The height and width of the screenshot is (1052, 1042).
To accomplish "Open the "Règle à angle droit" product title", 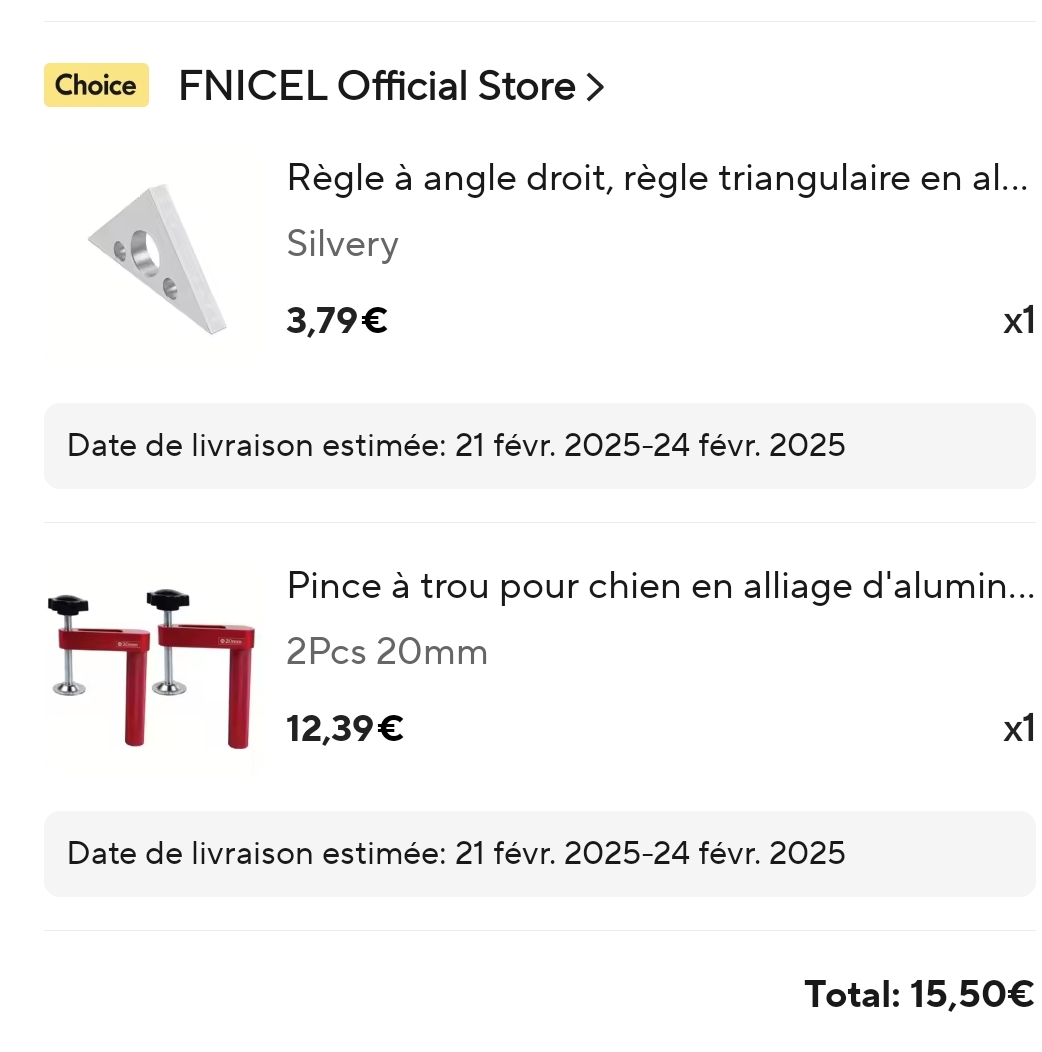I will 657,178.
